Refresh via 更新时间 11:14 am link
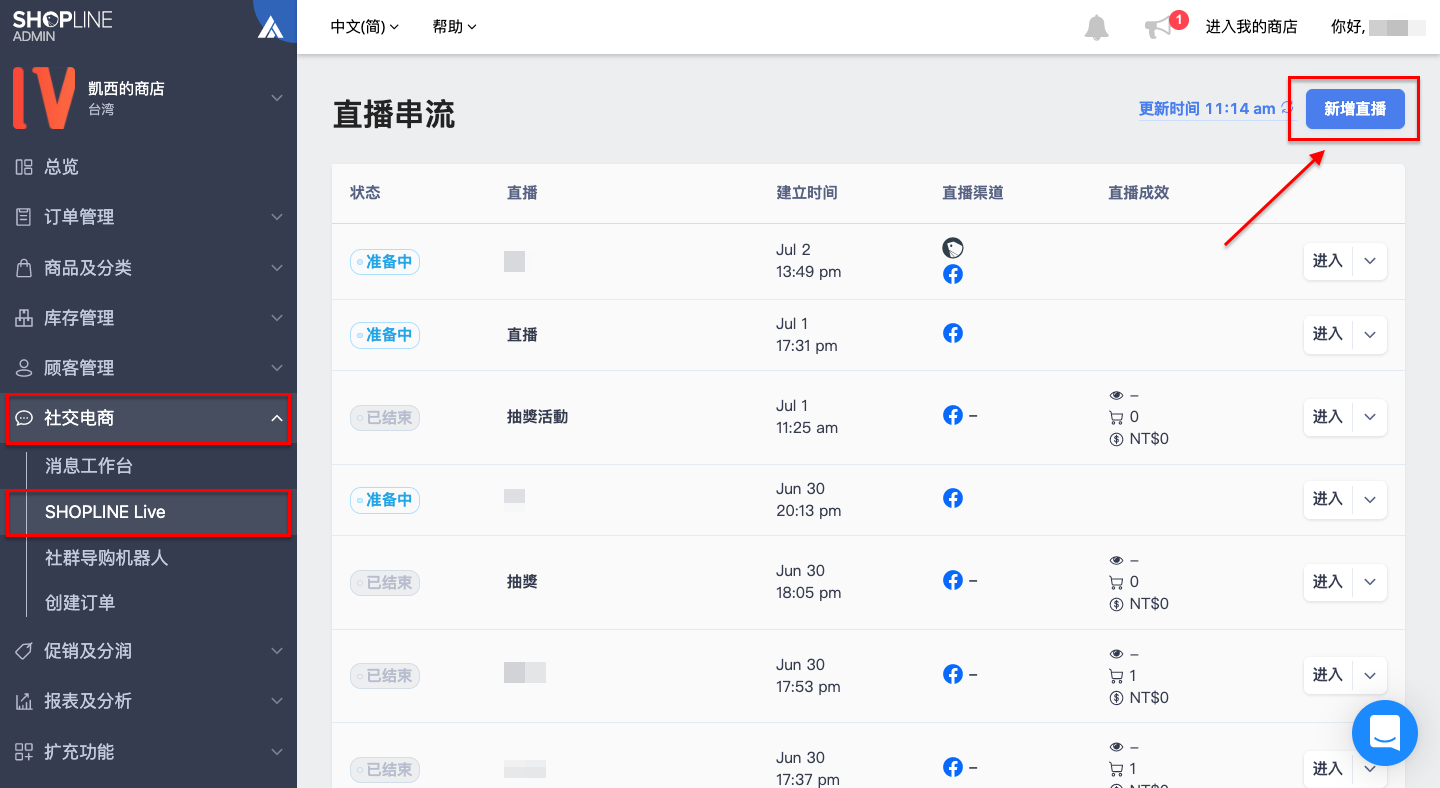1440x788 pixels. [1216, 109]
